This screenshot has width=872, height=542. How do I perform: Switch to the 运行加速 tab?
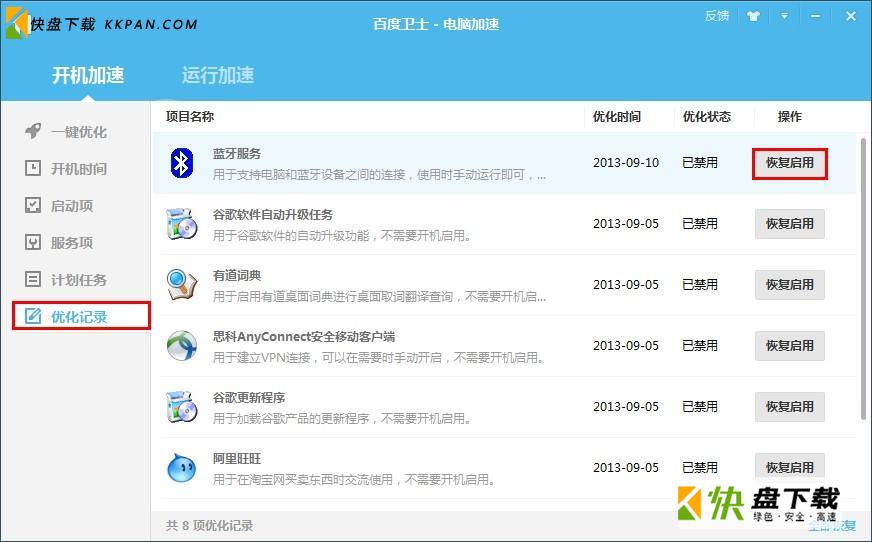pyautogui.click(x=218, y=75)
